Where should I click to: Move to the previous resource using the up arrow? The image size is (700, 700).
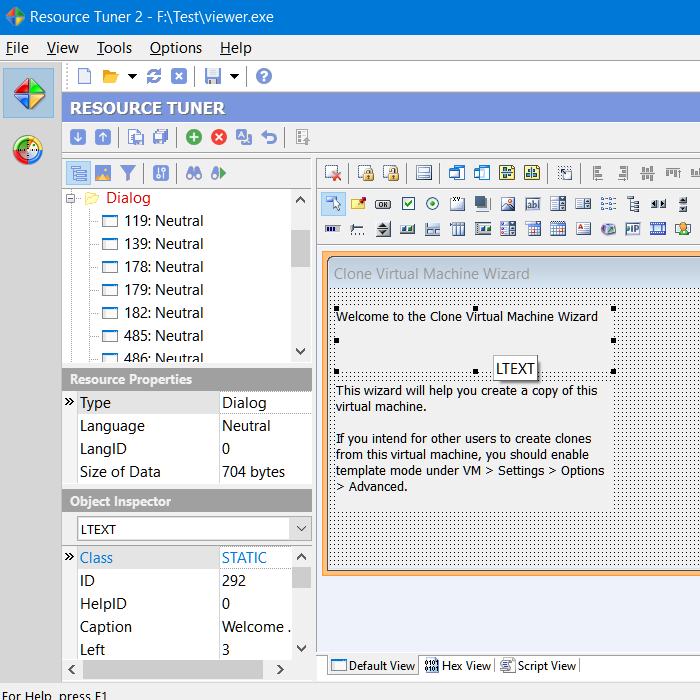[103, 137]
